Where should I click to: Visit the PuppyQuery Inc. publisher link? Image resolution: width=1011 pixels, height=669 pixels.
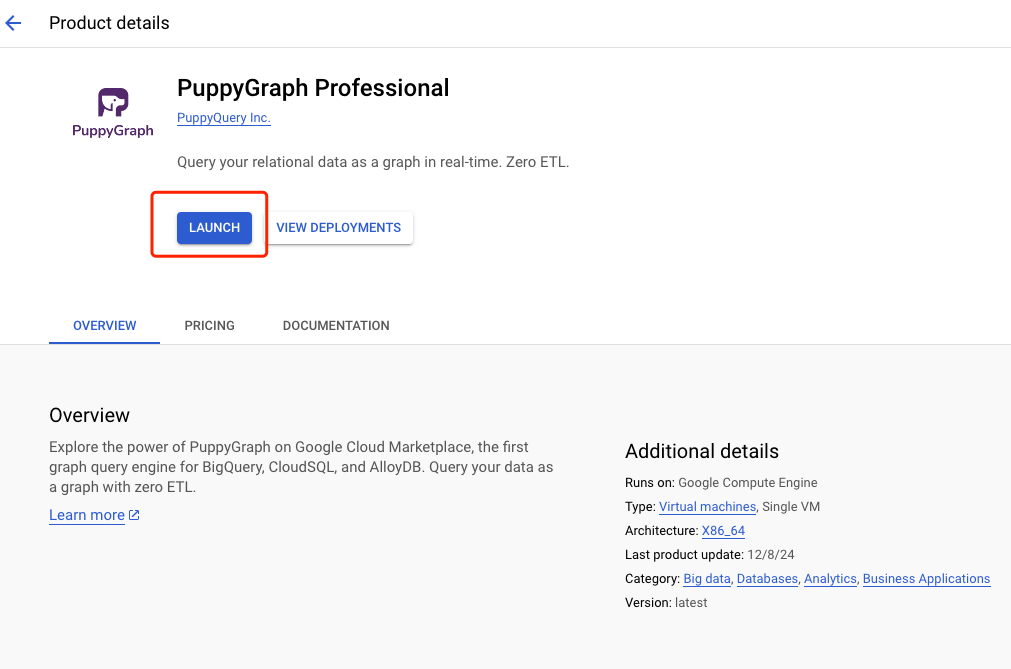(224, 118)
